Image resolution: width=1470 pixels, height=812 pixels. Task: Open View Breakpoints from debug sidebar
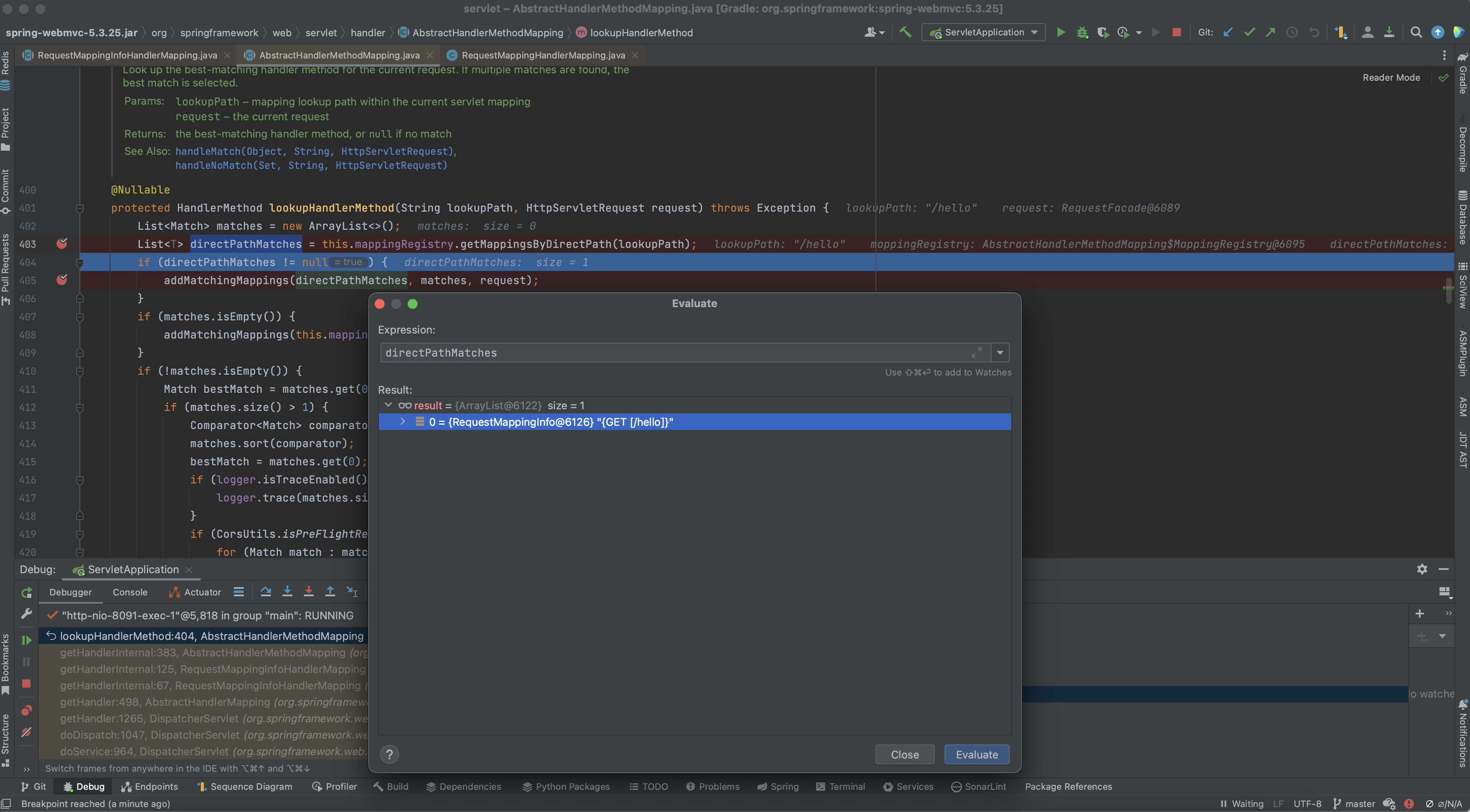[26, 710]
